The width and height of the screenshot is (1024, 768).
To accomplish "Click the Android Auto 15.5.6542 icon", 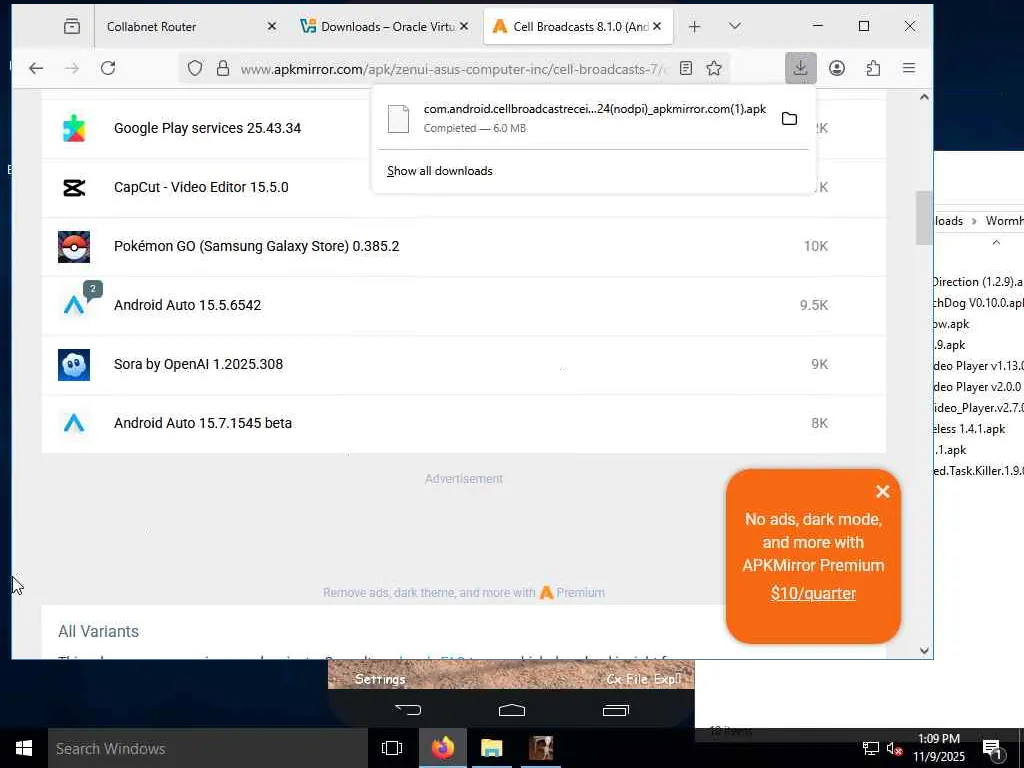I will [74, 305].
